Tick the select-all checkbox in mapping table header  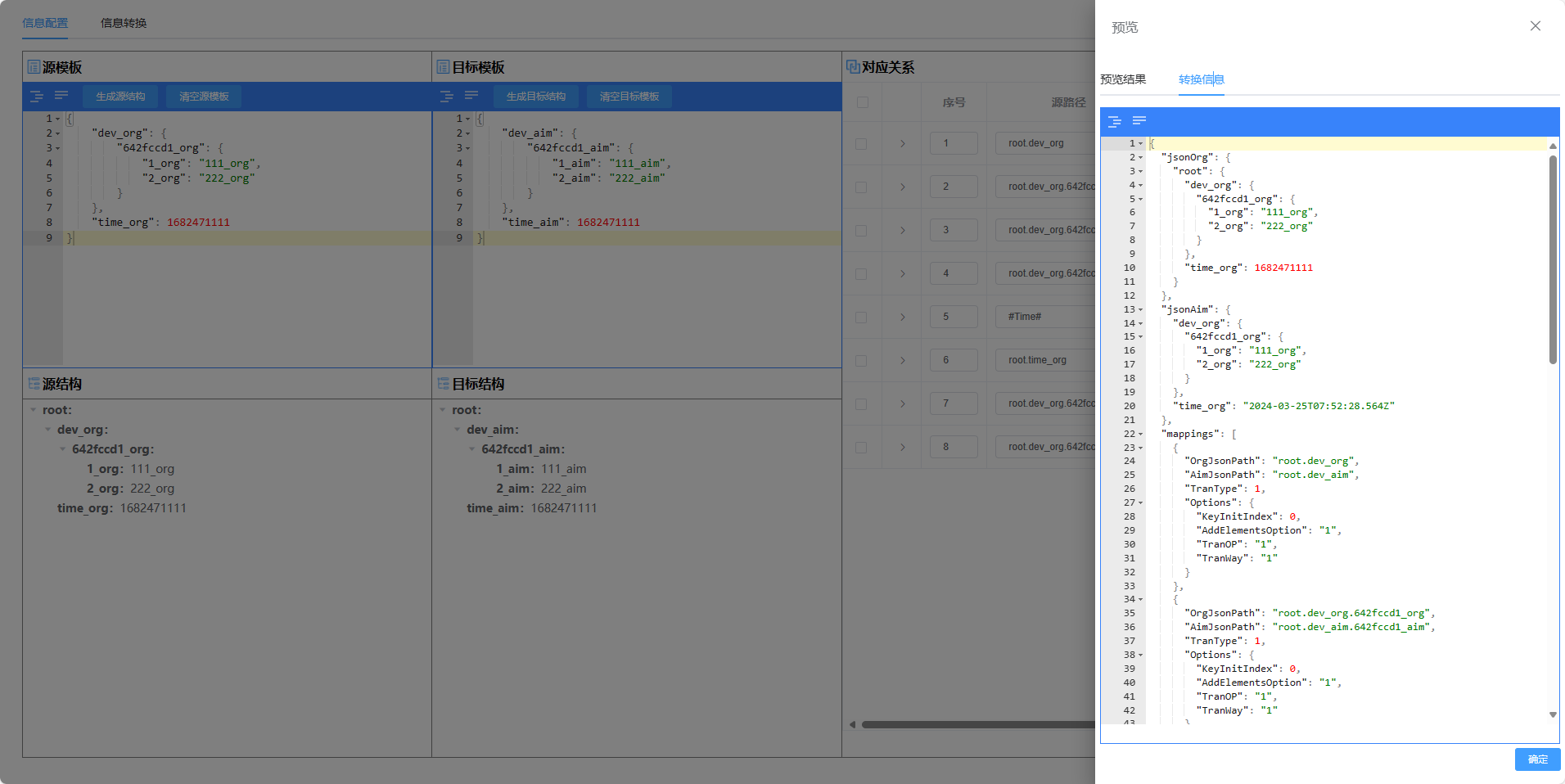(862, 102)
